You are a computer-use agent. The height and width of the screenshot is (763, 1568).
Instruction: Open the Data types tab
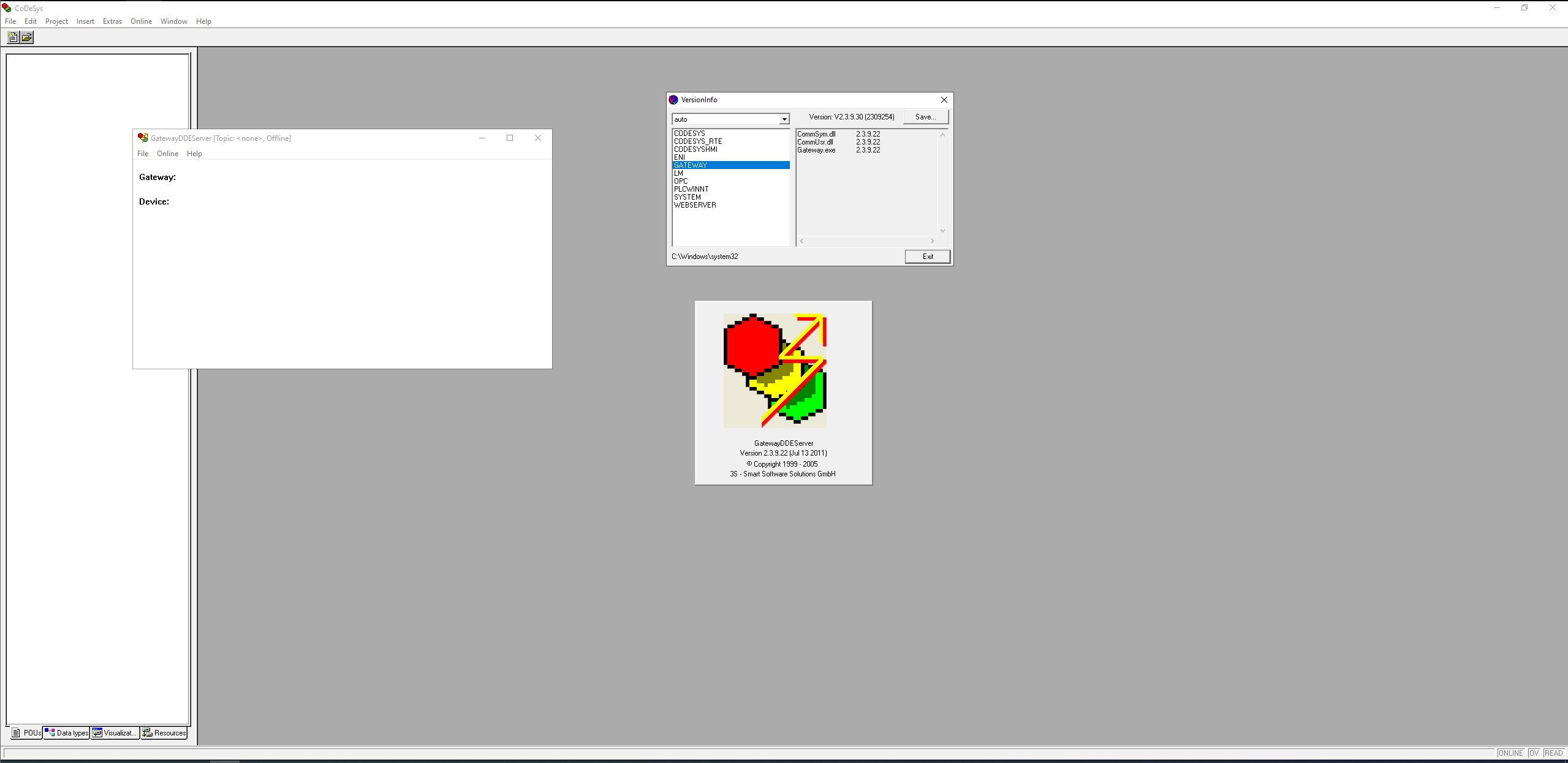coord(67,733)
